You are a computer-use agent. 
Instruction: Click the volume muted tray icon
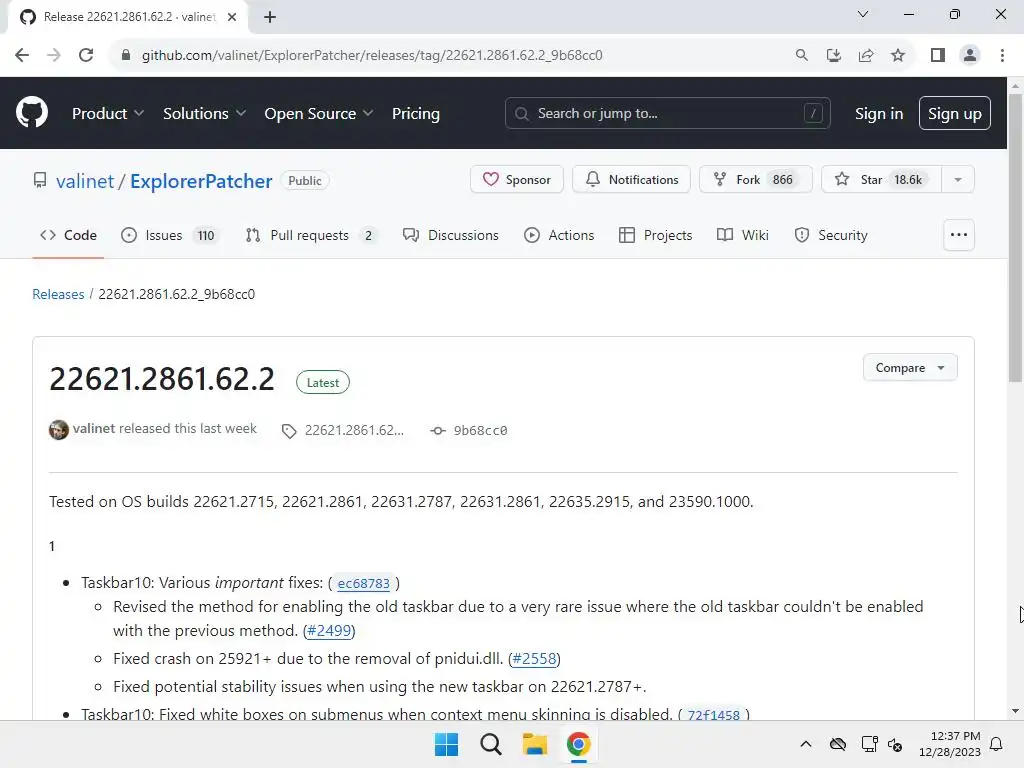coord(895,744)
